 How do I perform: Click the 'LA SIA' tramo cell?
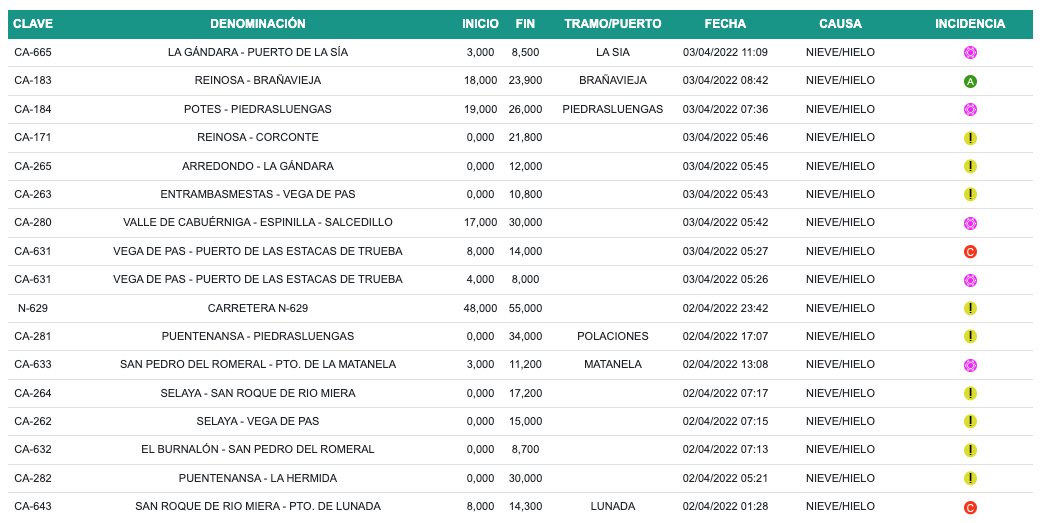click(612, 52)
